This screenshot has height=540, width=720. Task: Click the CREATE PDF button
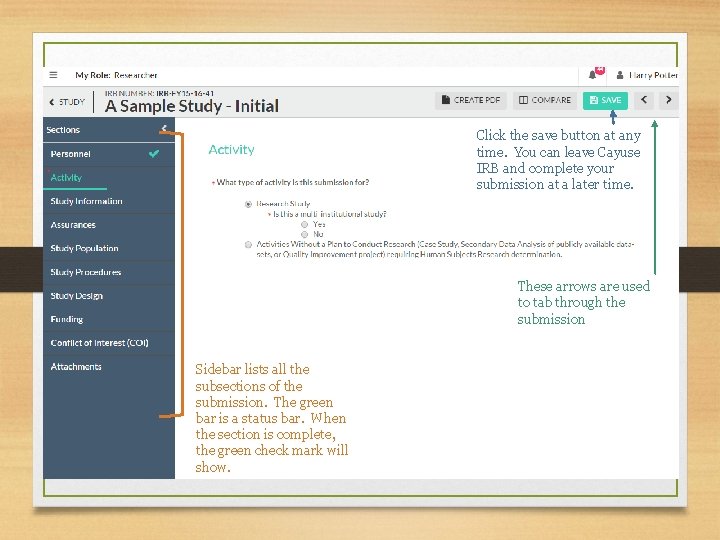pos(471,100)
